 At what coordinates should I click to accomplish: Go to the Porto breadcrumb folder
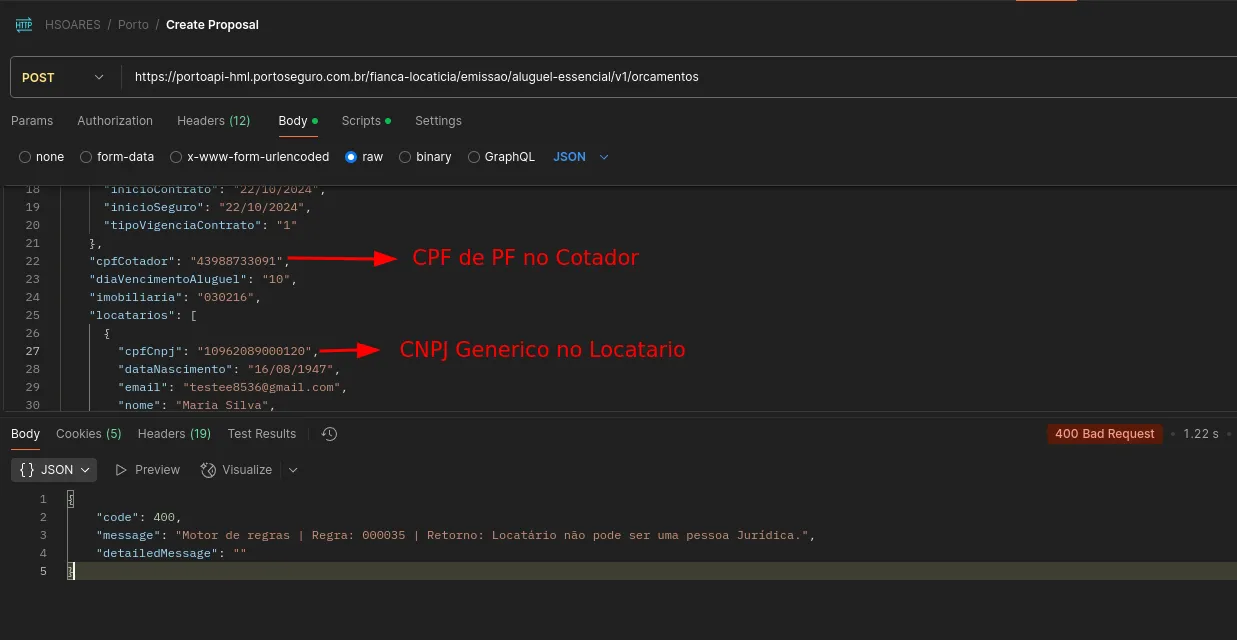click(x=133, y=25)
